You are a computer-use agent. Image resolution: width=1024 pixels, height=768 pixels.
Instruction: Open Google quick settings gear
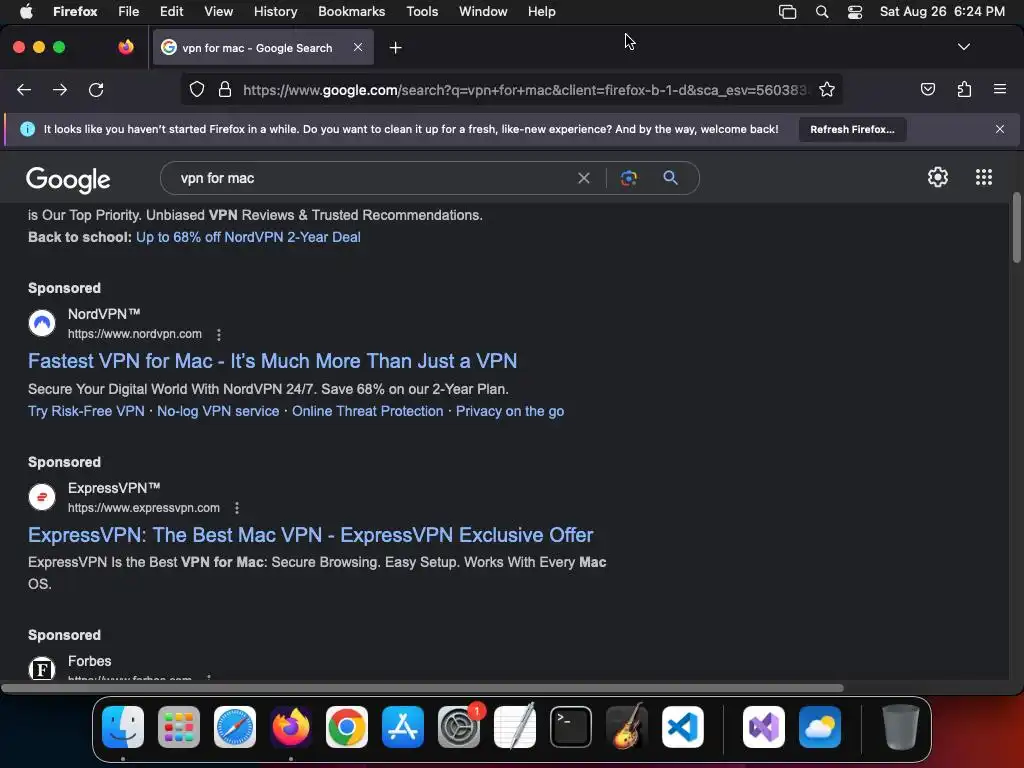coord(938,177)
